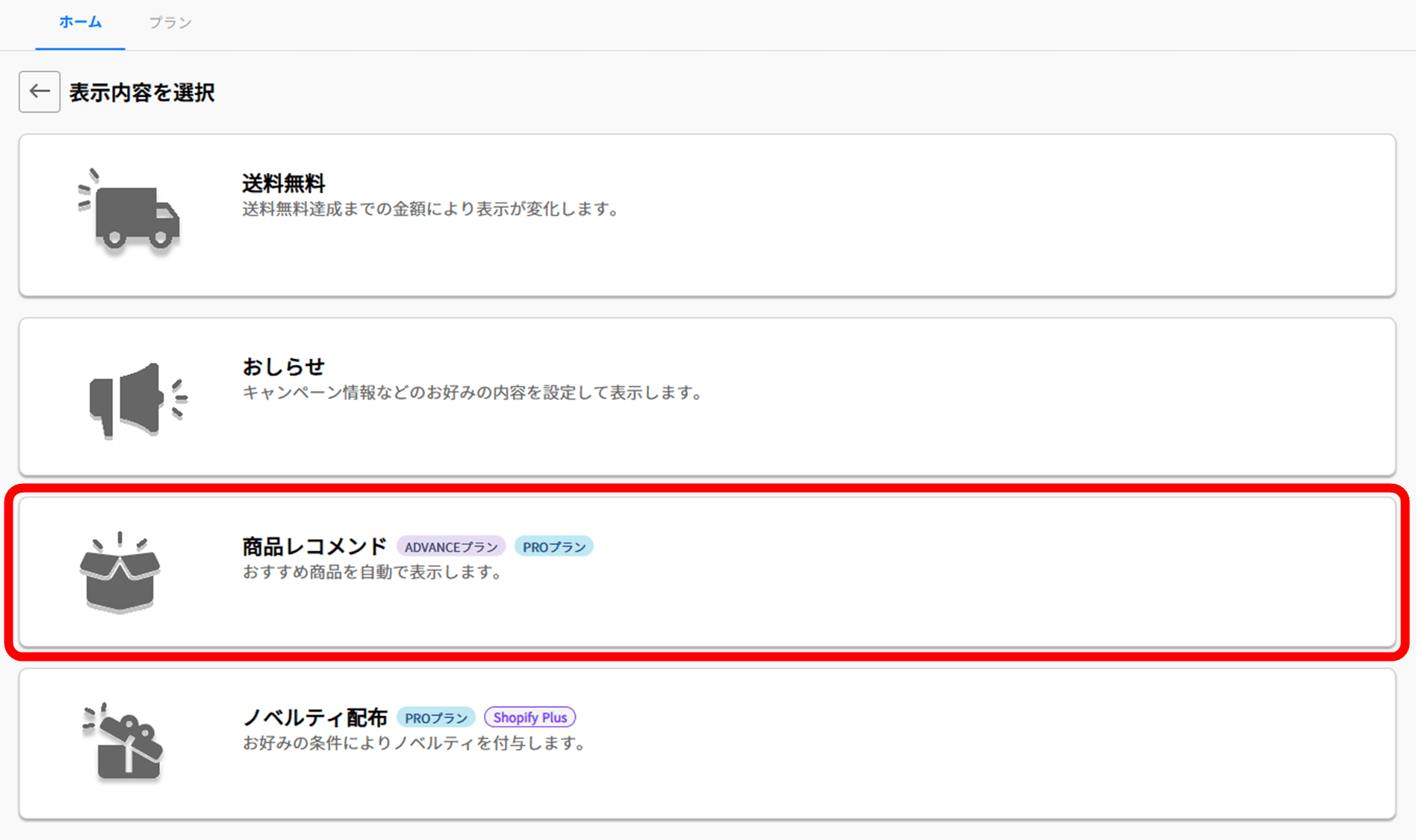Click the gift box novelty icon
The height and width of the screenshot is (840, 1416).
(x=125, y=743)
